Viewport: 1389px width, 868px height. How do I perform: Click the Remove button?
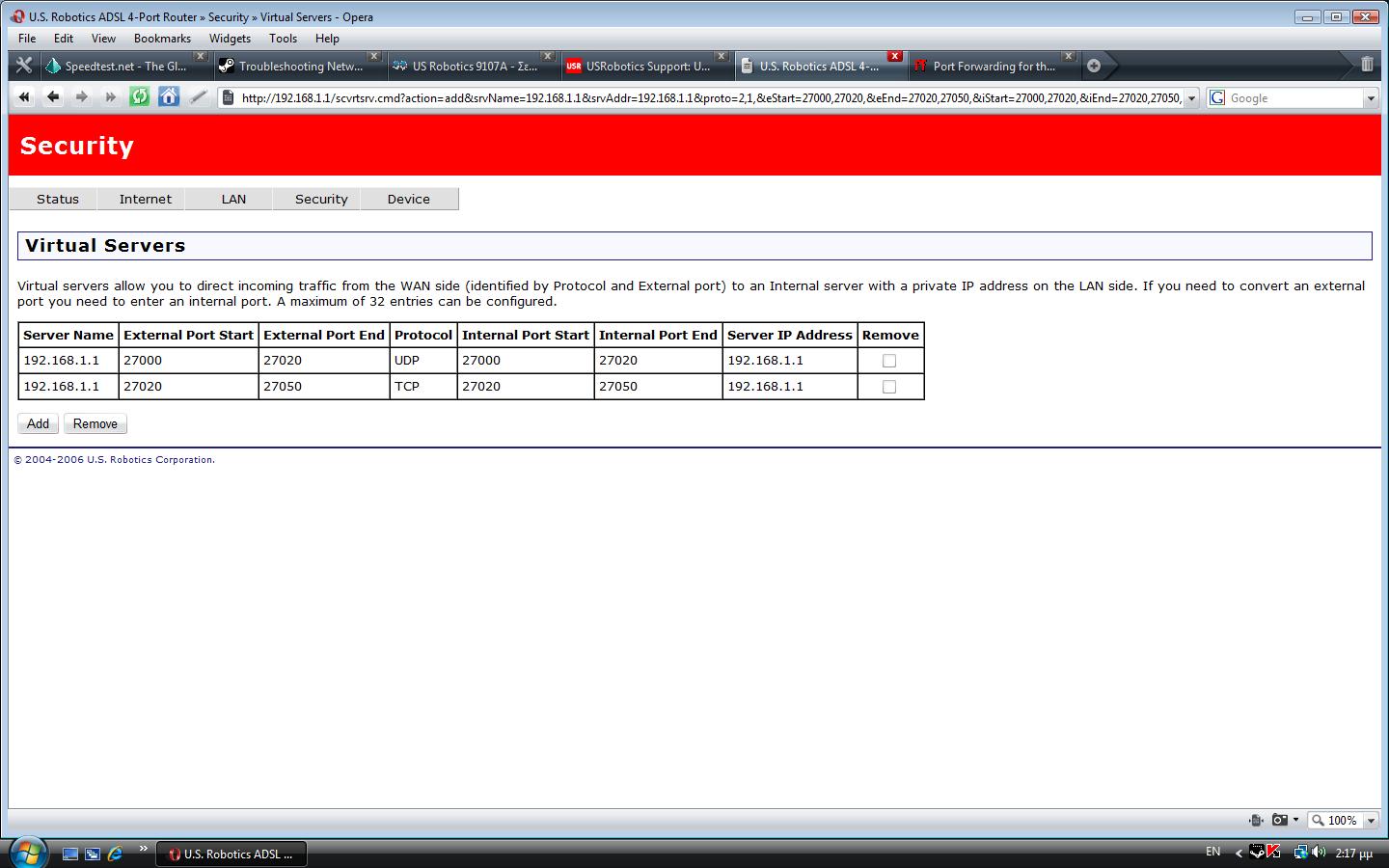coord(95,423)
